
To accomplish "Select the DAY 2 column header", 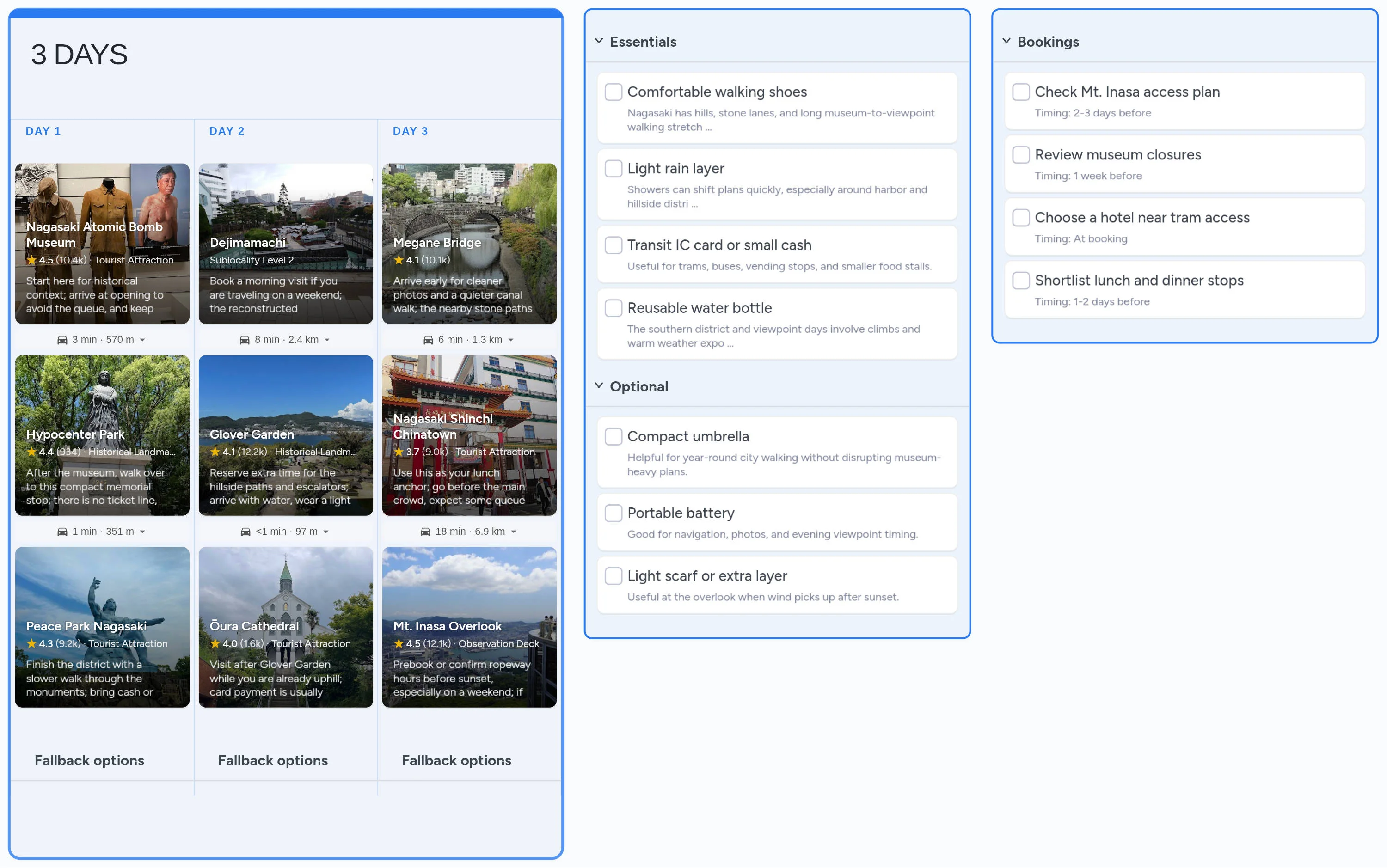I will click(227, 131).
